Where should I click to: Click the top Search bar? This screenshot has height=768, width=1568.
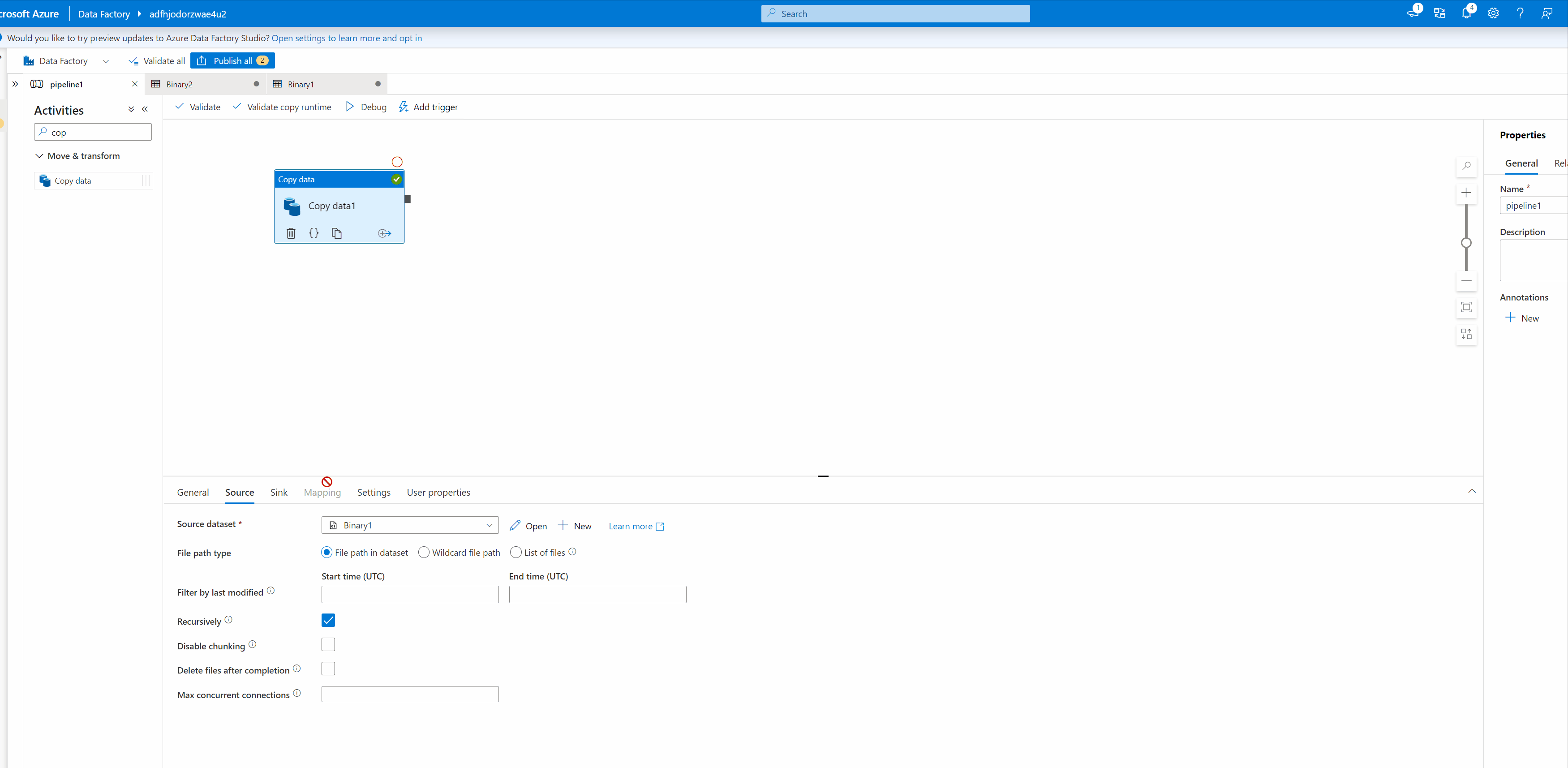point(895,13)
